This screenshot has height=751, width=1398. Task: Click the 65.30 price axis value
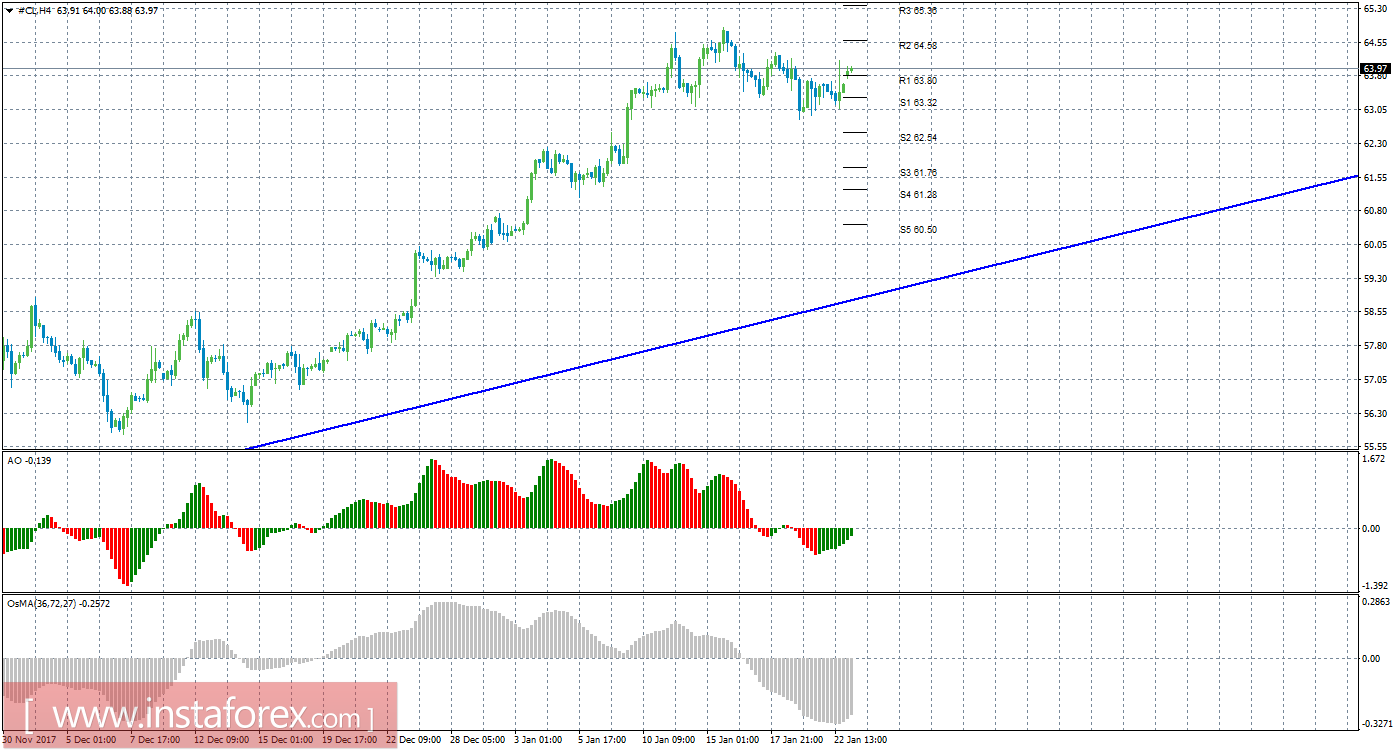point(1375,8)
